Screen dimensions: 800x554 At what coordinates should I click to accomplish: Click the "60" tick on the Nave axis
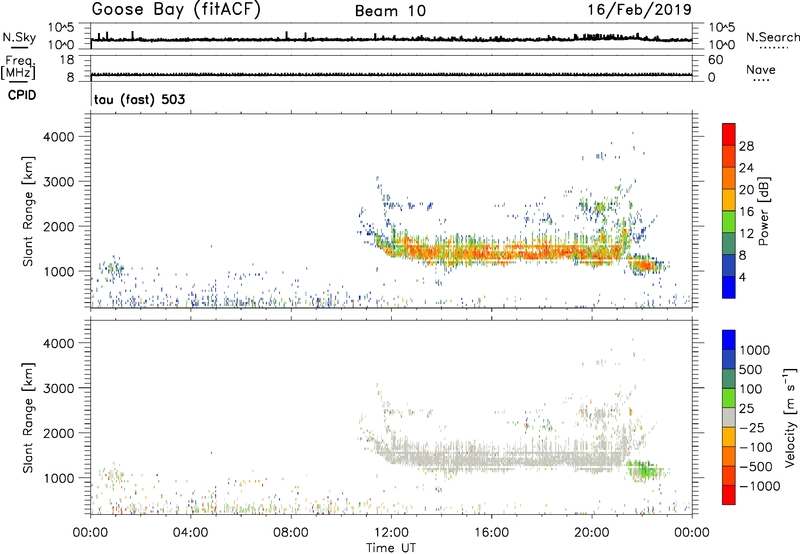(x=715, y=60)
